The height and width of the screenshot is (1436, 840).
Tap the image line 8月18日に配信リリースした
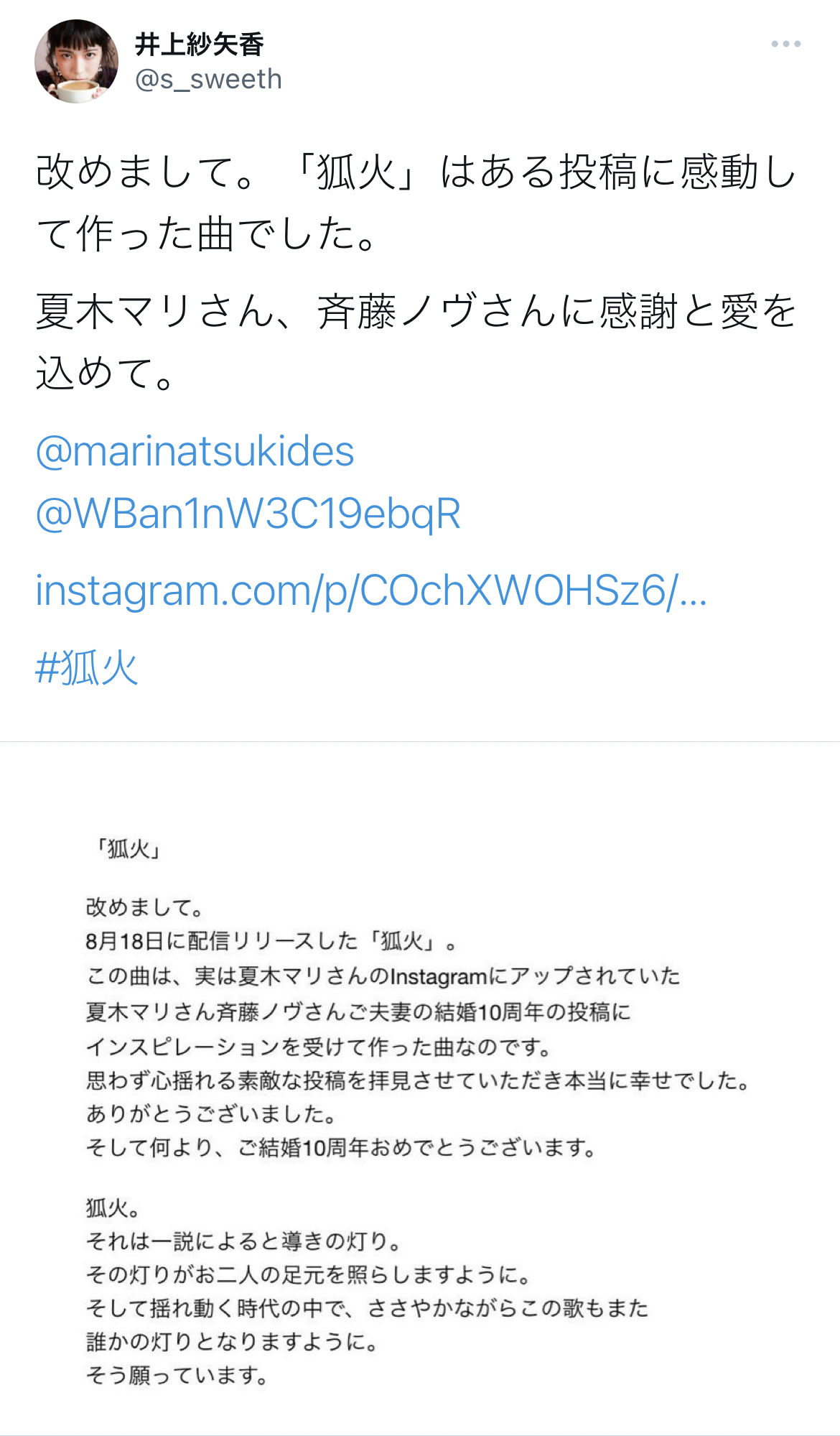[x=271, y=940]
